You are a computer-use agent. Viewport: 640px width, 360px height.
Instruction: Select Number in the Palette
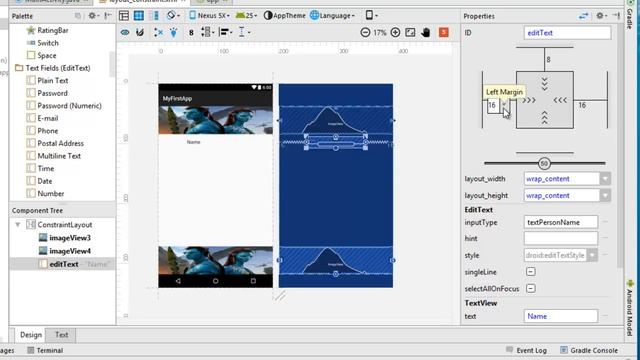(51, 193)
